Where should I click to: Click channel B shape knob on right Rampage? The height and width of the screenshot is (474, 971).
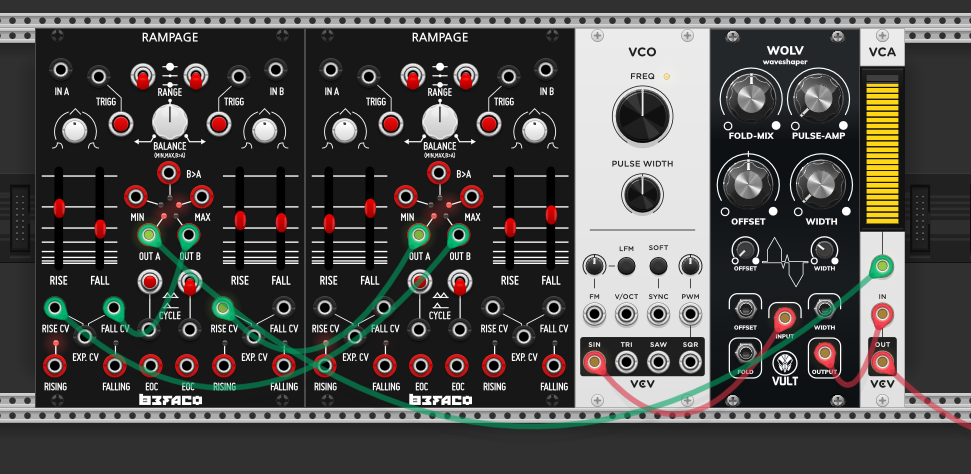pyautogui.click(x=534, y=131)
